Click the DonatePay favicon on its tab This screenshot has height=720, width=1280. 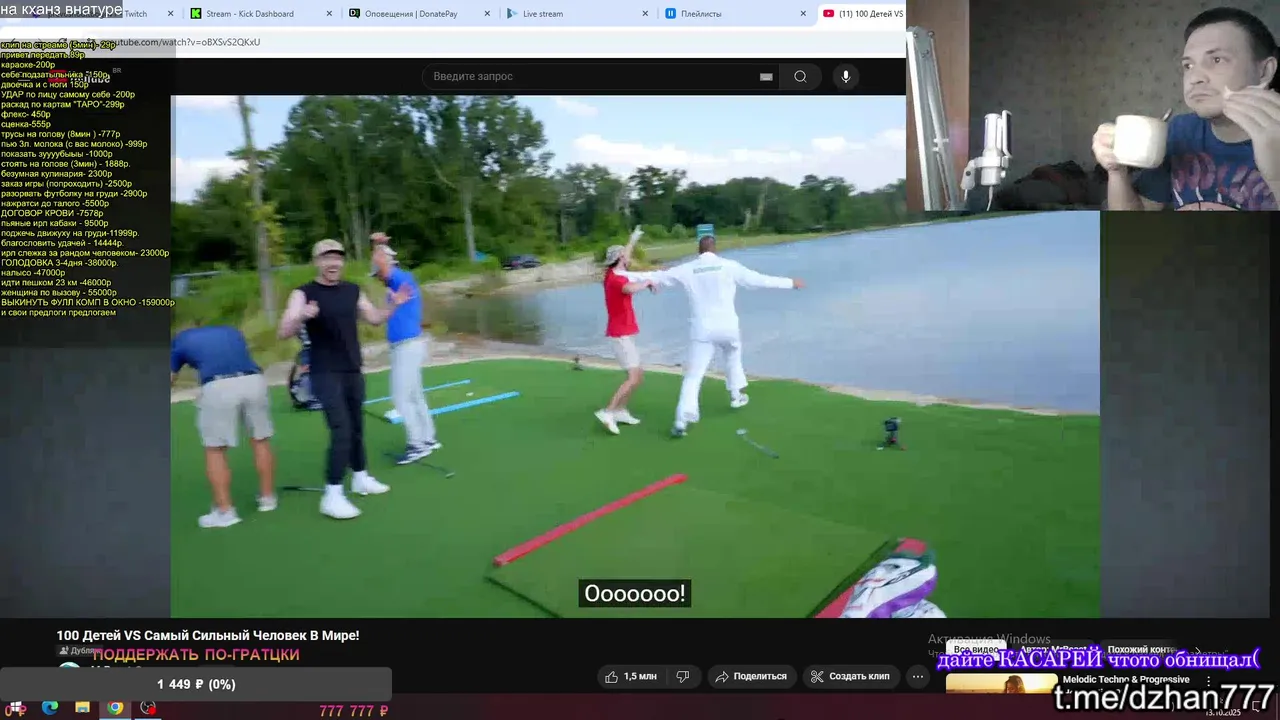[x=354, y=14]
